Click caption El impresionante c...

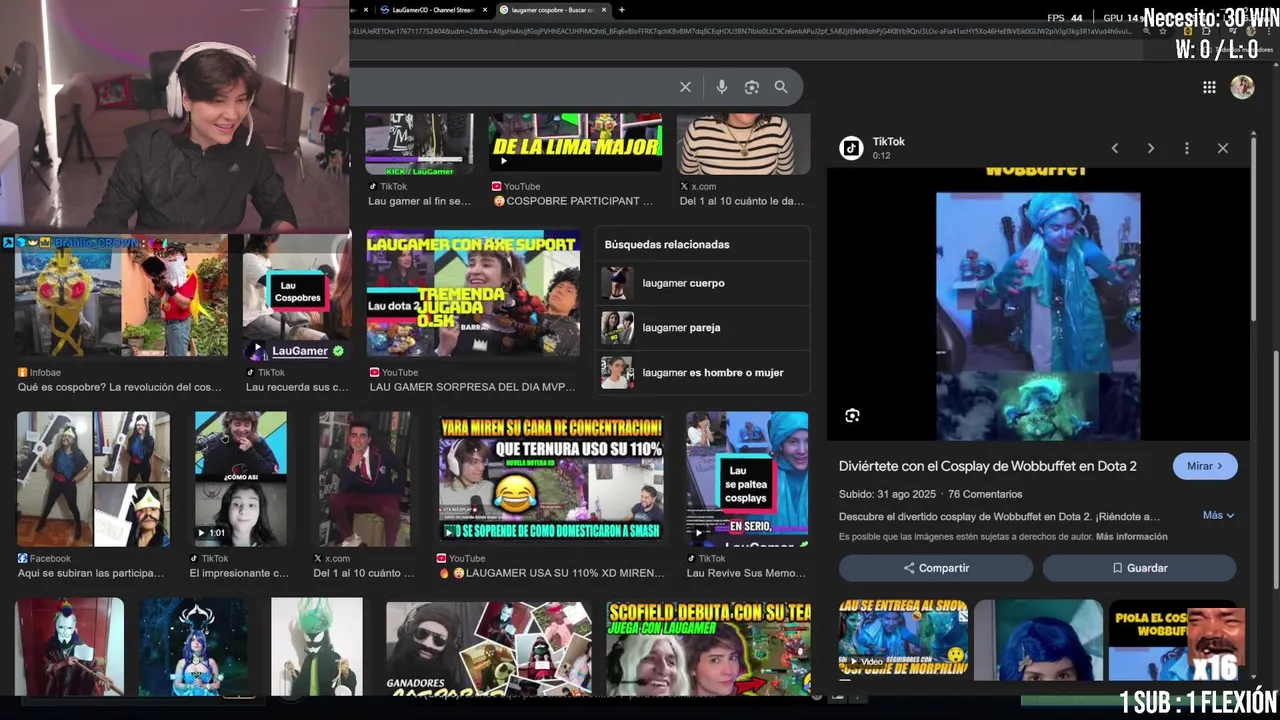click(239, 573)
